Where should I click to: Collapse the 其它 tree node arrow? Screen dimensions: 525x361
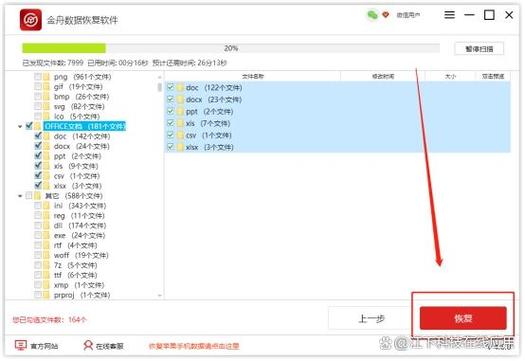(x=20, y=196)
